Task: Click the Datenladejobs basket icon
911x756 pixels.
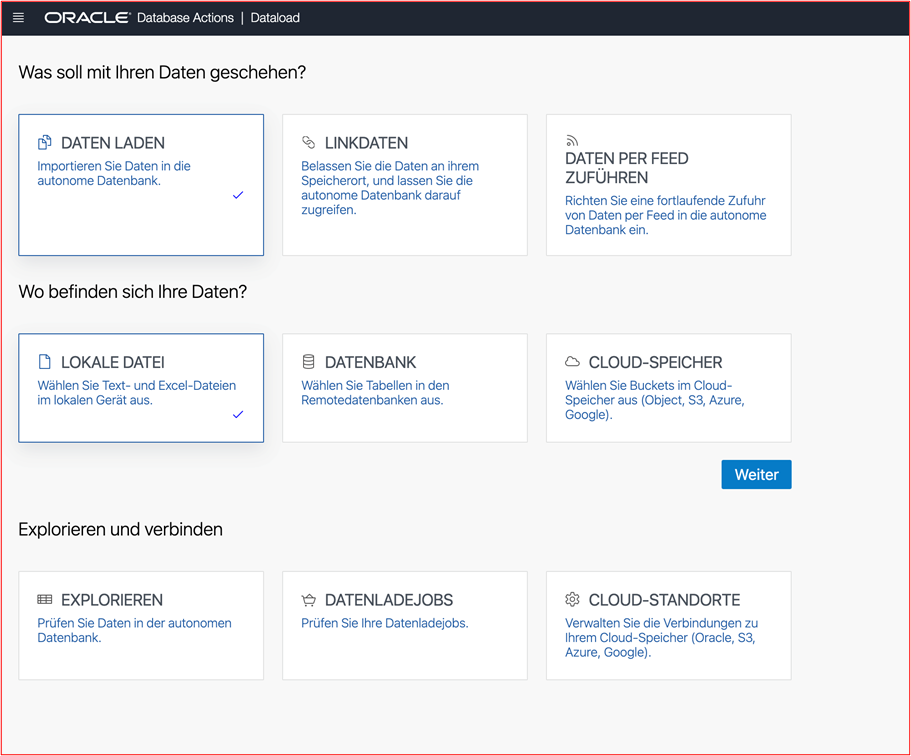Action: 309,600
